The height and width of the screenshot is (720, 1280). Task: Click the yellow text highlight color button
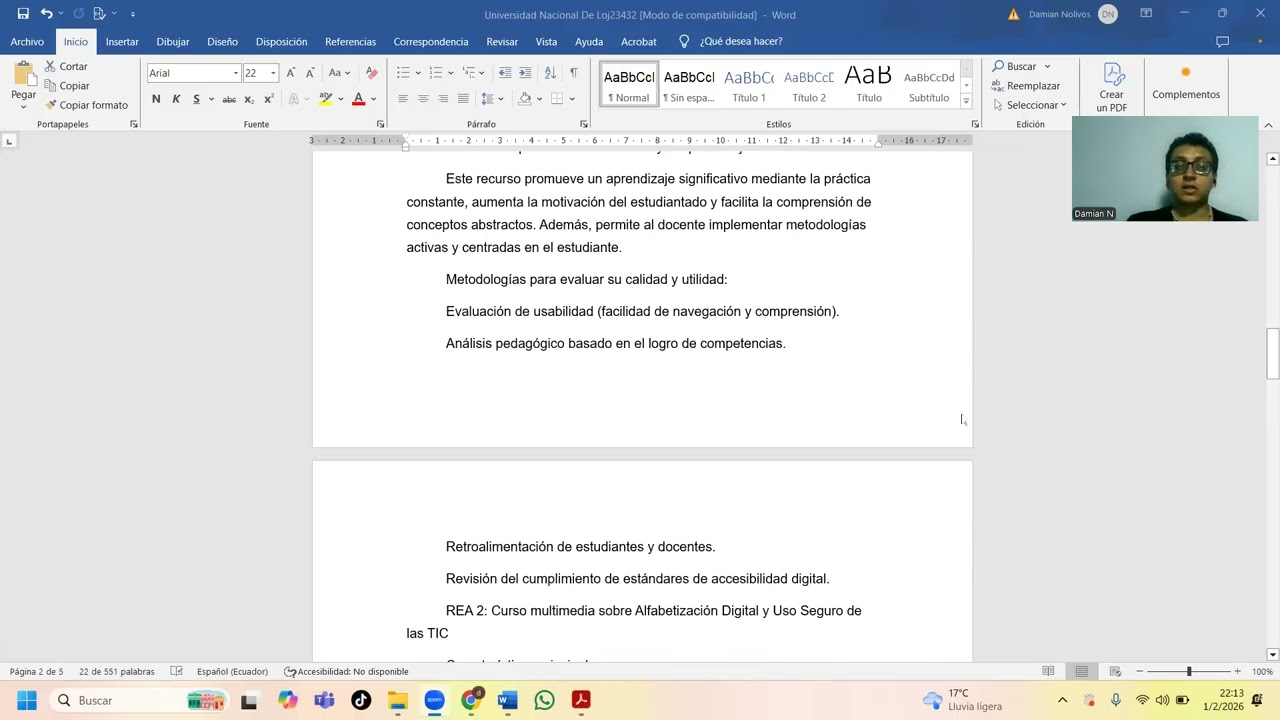coord(325,99)
